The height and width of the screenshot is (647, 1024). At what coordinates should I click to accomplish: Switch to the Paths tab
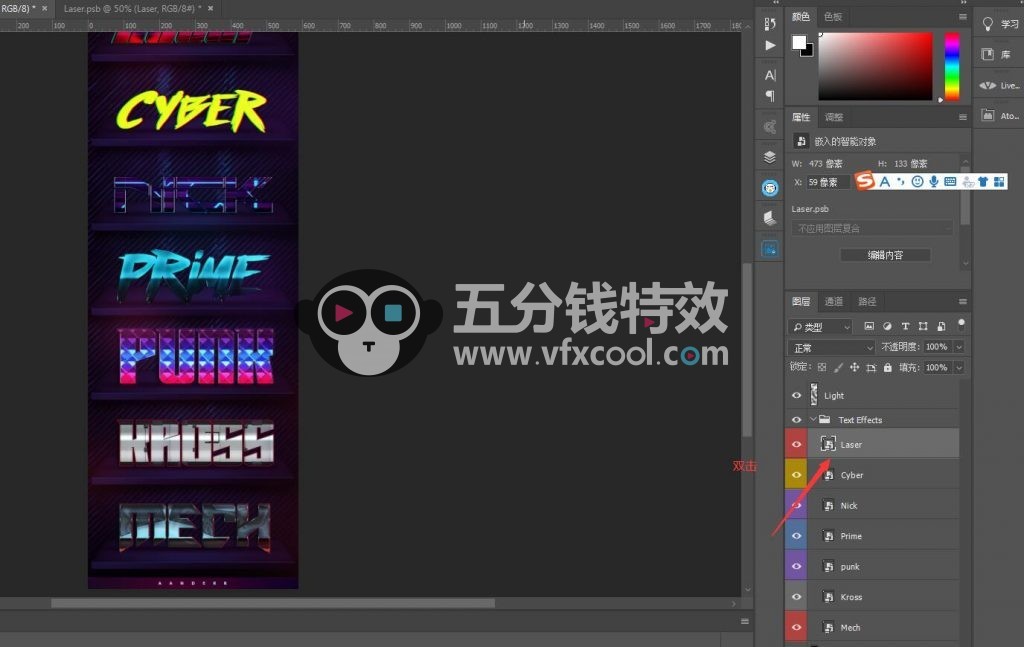coord(867,302)
